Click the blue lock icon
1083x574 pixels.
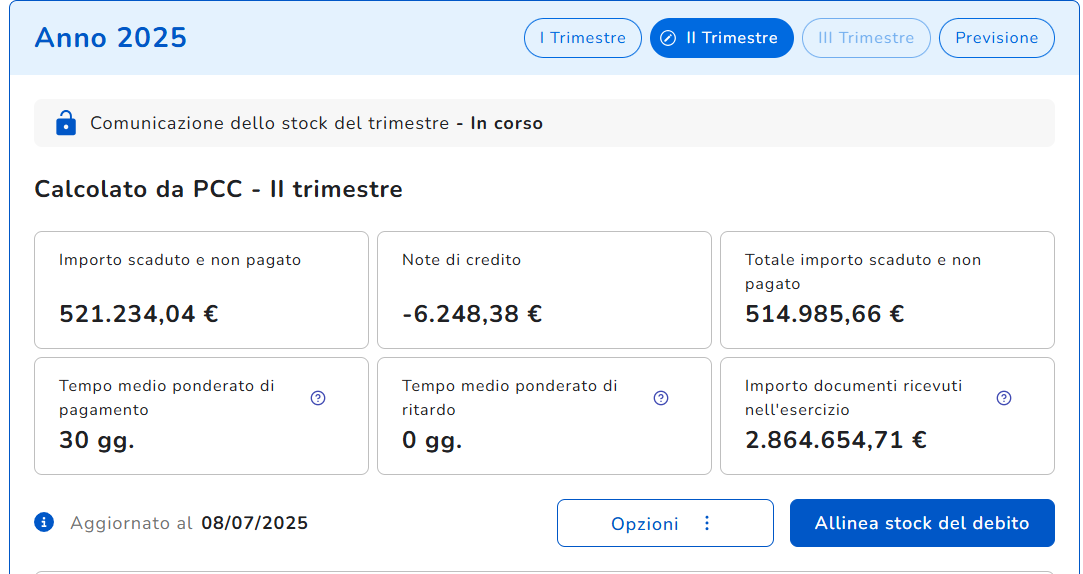pos(66,123)
